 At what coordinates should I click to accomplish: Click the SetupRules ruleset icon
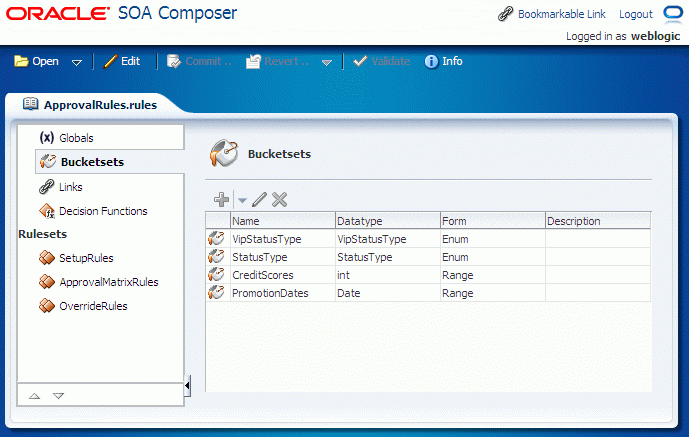click(47, 257)
